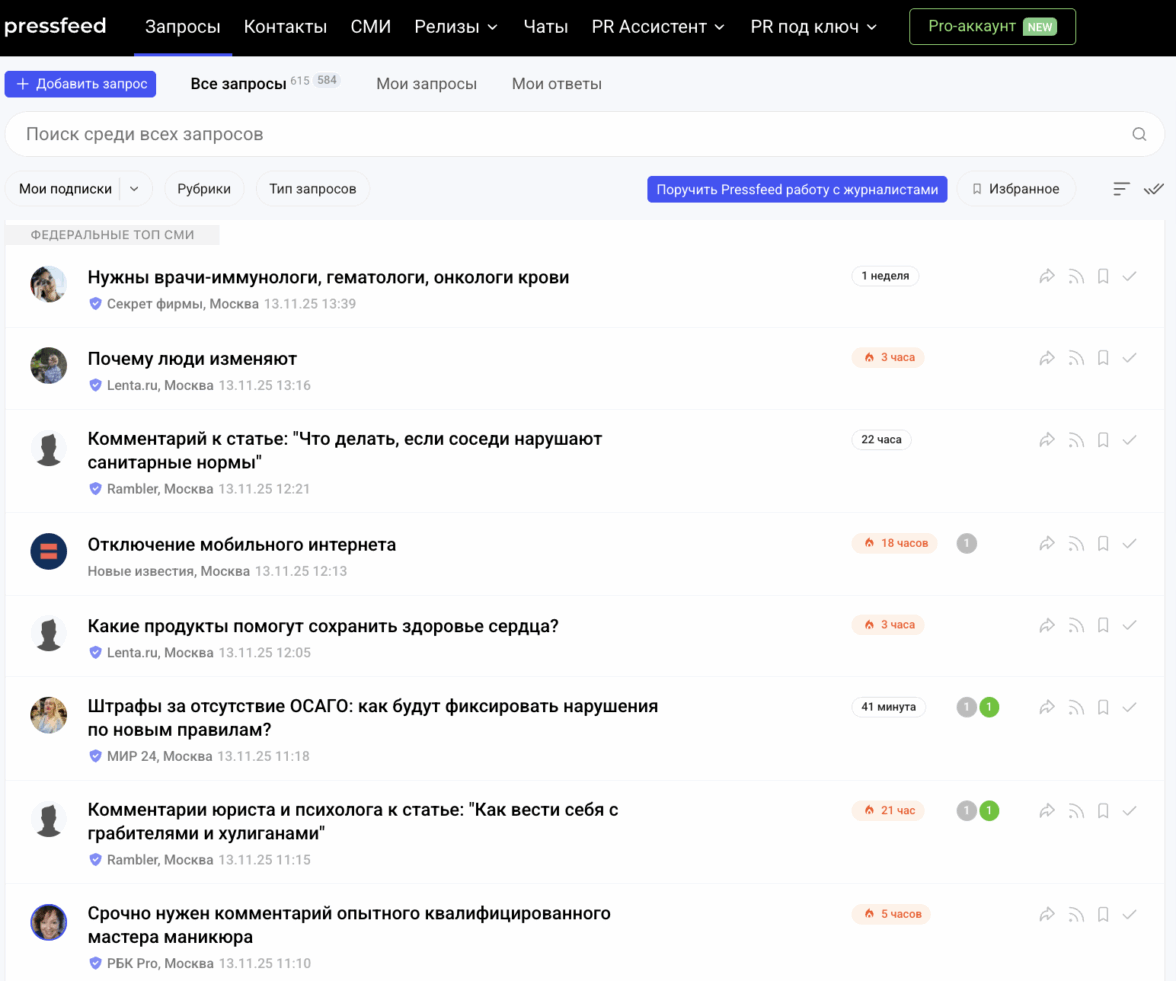Viewport: 1176px width, 981px height.
Task: Toggle checkmark on the Rambler neighbors request
Action: (x=1129, y=440)
